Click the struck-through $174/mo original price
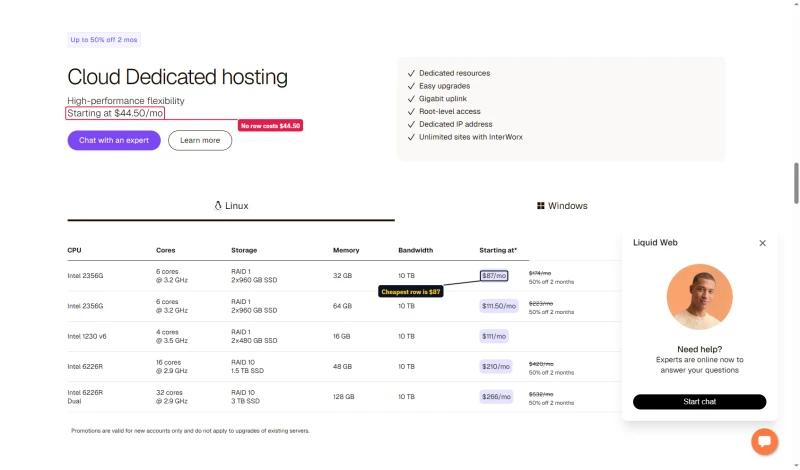800x470 pixels. click(x=540, y=274)
